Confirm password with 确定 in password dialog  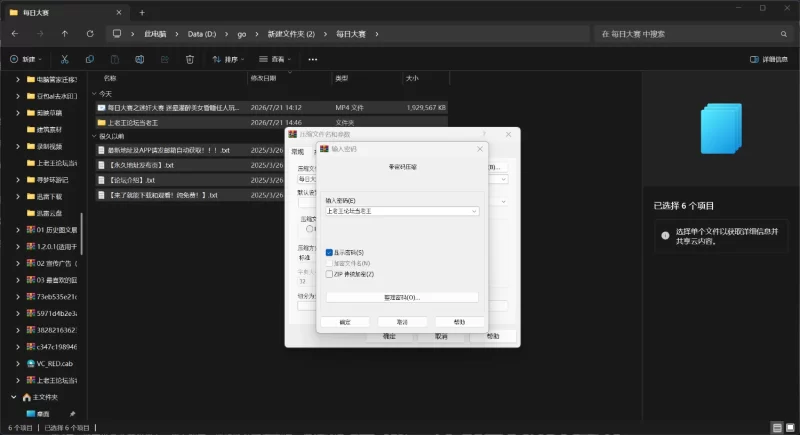tap(345, 322)
